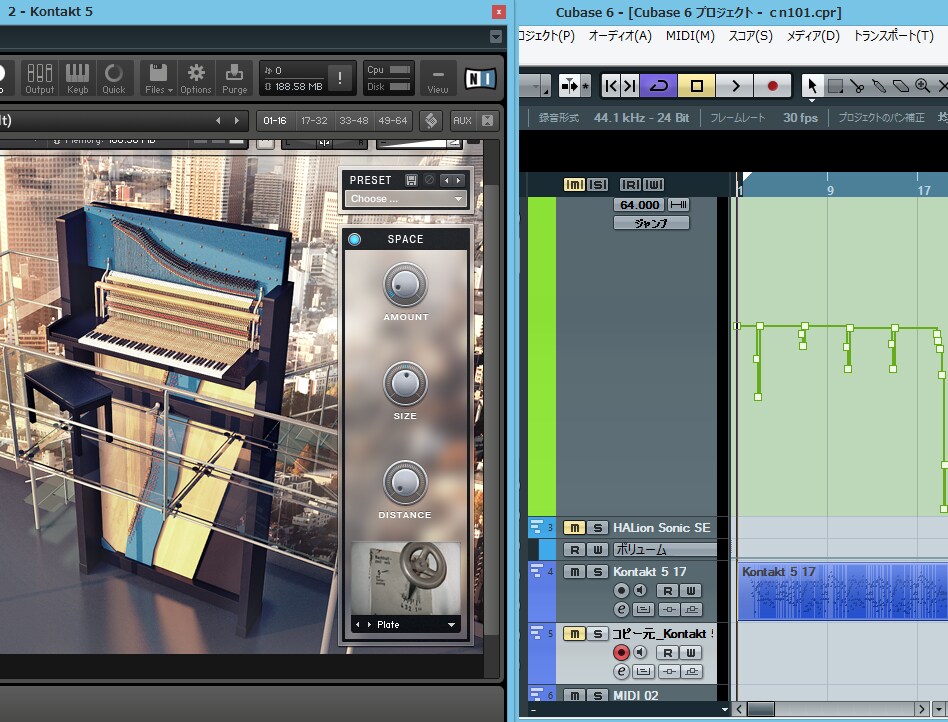Toggle the SPACE effect power LED
This screenshot has width=948, height=722.
pos(354,239)
